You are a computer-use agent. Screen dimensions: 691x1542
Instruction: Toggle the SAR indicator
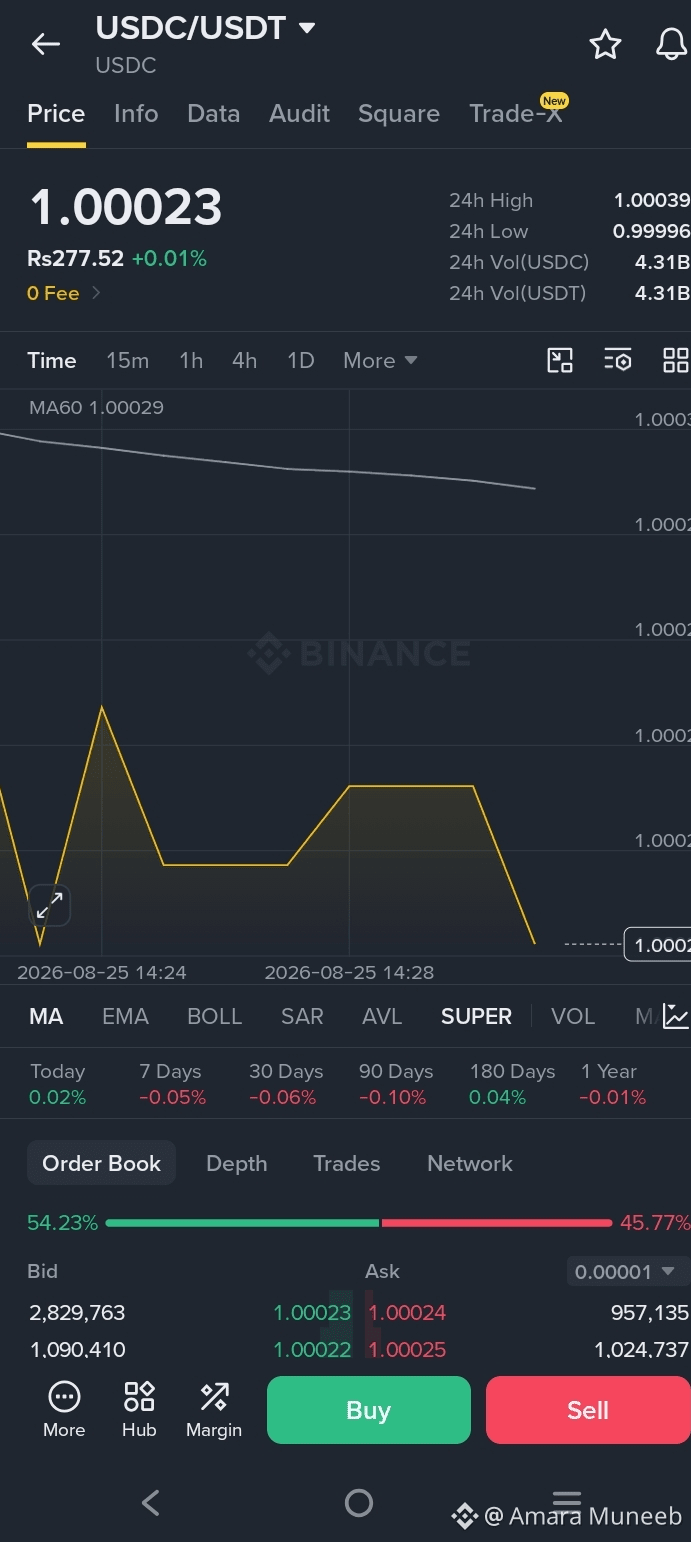pyautogui.click(x=302, y=1016)
